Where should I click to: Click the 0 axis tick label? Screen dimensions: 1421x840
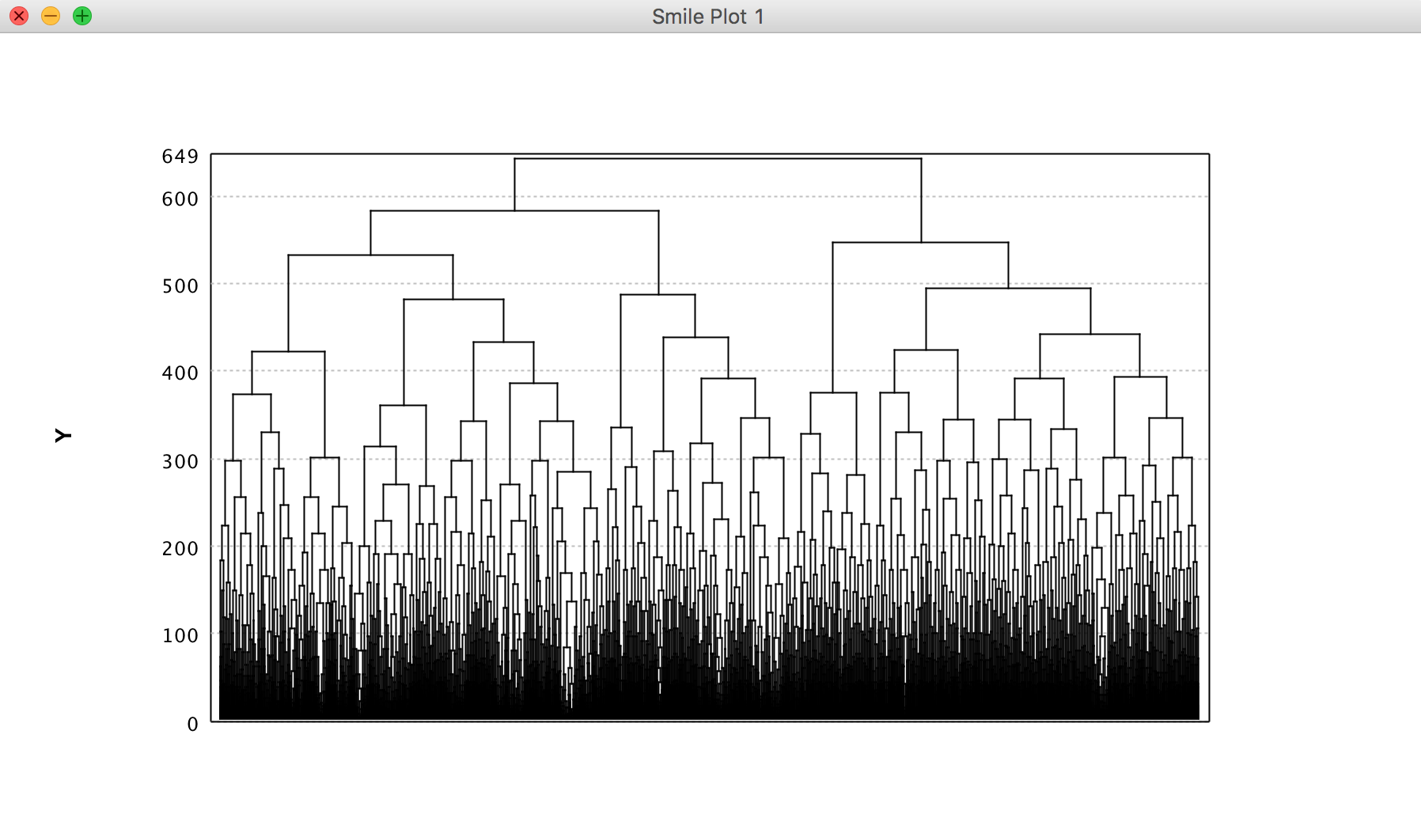[x=192, y=725]
